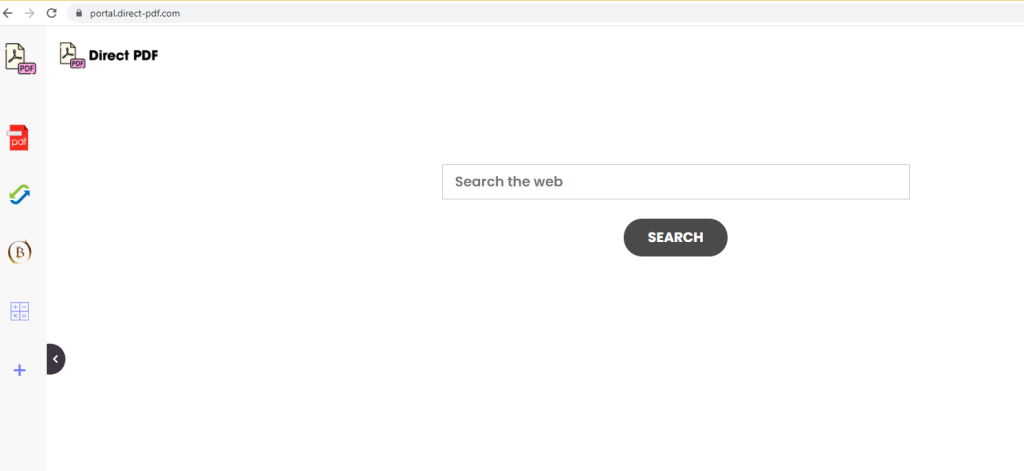
Task: Add a new shortcut with plus icon
Action: coord(20,370)
